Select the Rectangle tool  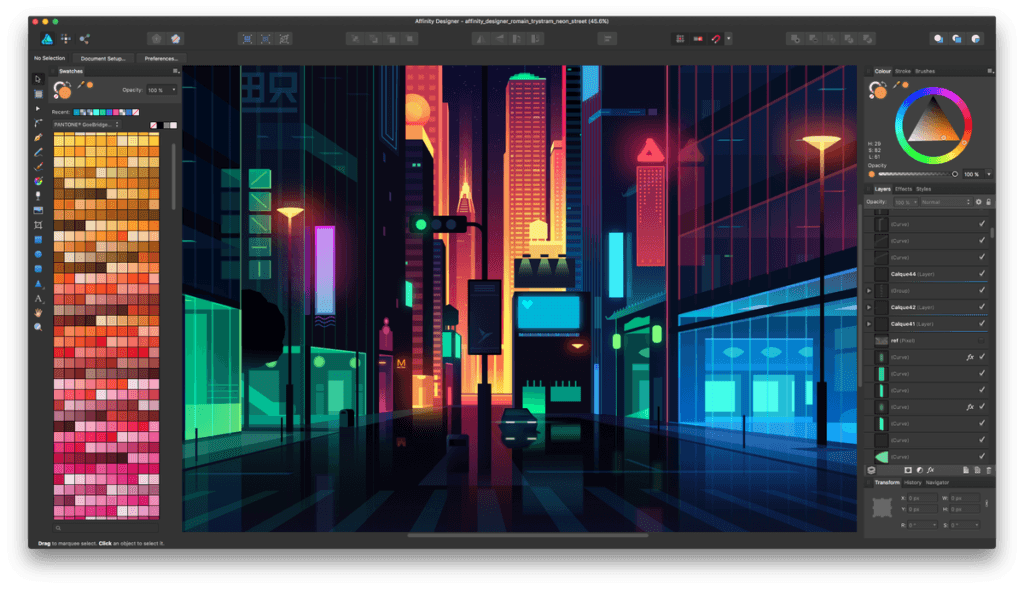pos(38,240)
